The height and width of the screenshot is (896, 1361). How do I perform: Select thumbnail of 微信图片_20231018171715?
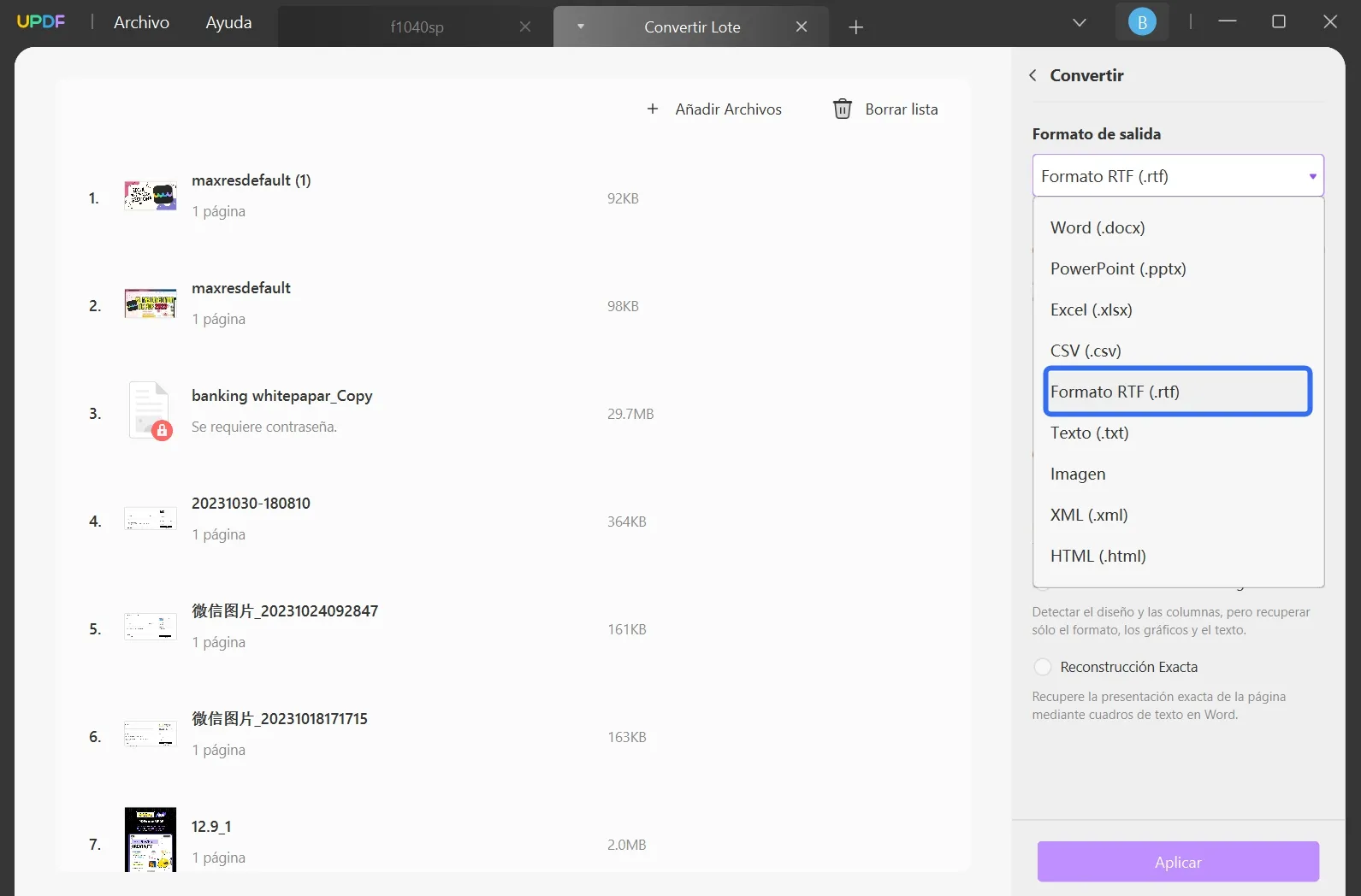click(151, 734)
